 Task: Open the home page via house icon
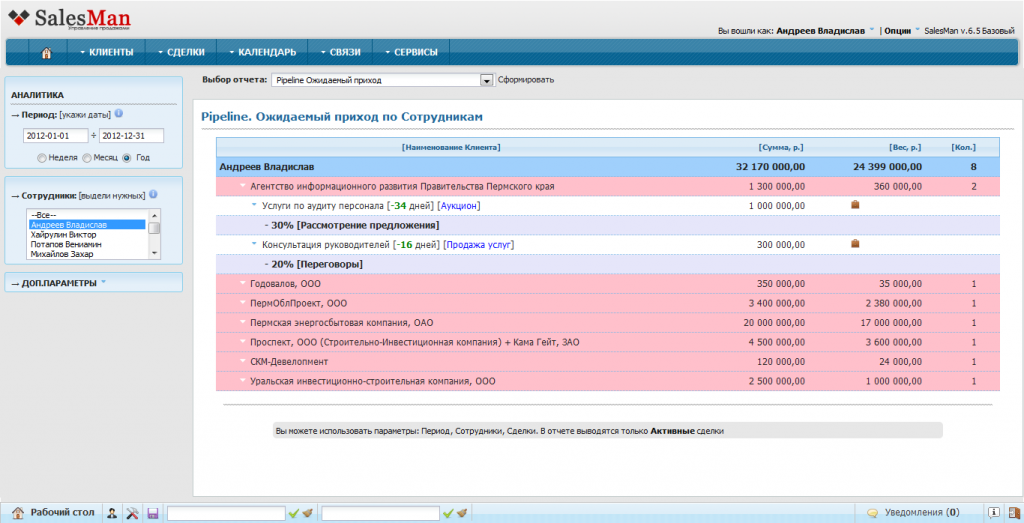46,53
